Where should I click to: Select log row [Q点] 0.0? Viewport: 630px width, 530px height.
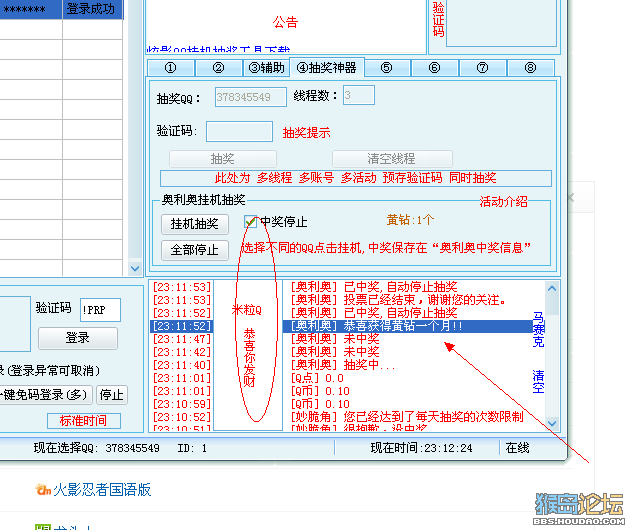pyautogui.click(x=317, y=378)
